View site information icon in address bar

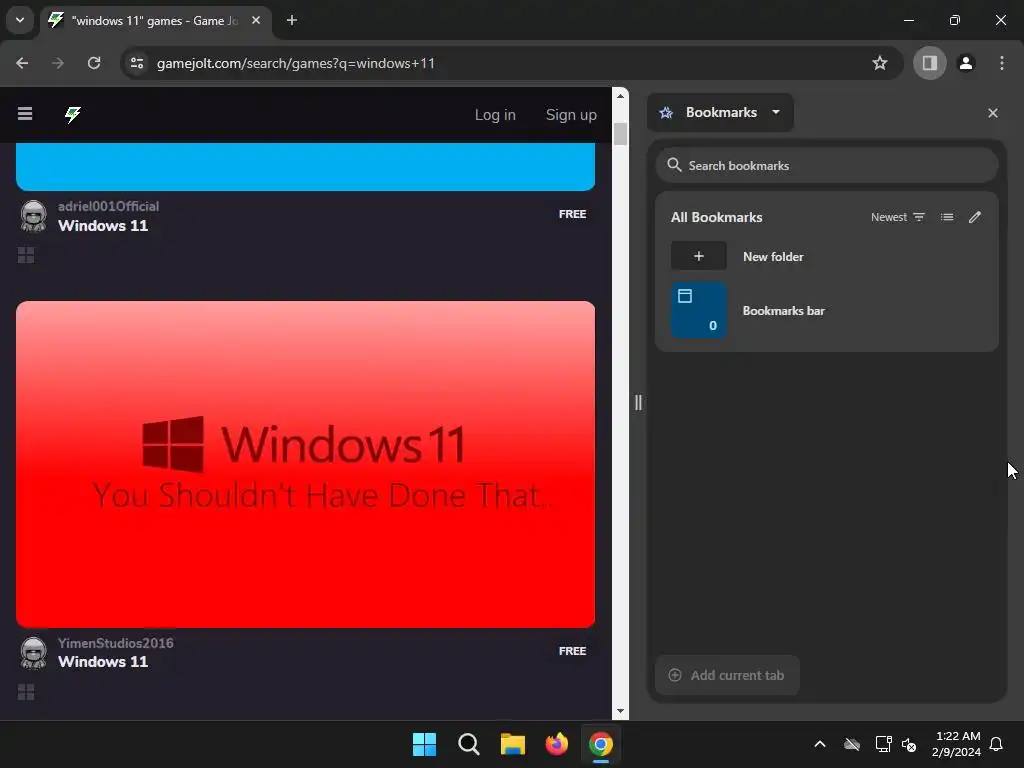[137, 63]
